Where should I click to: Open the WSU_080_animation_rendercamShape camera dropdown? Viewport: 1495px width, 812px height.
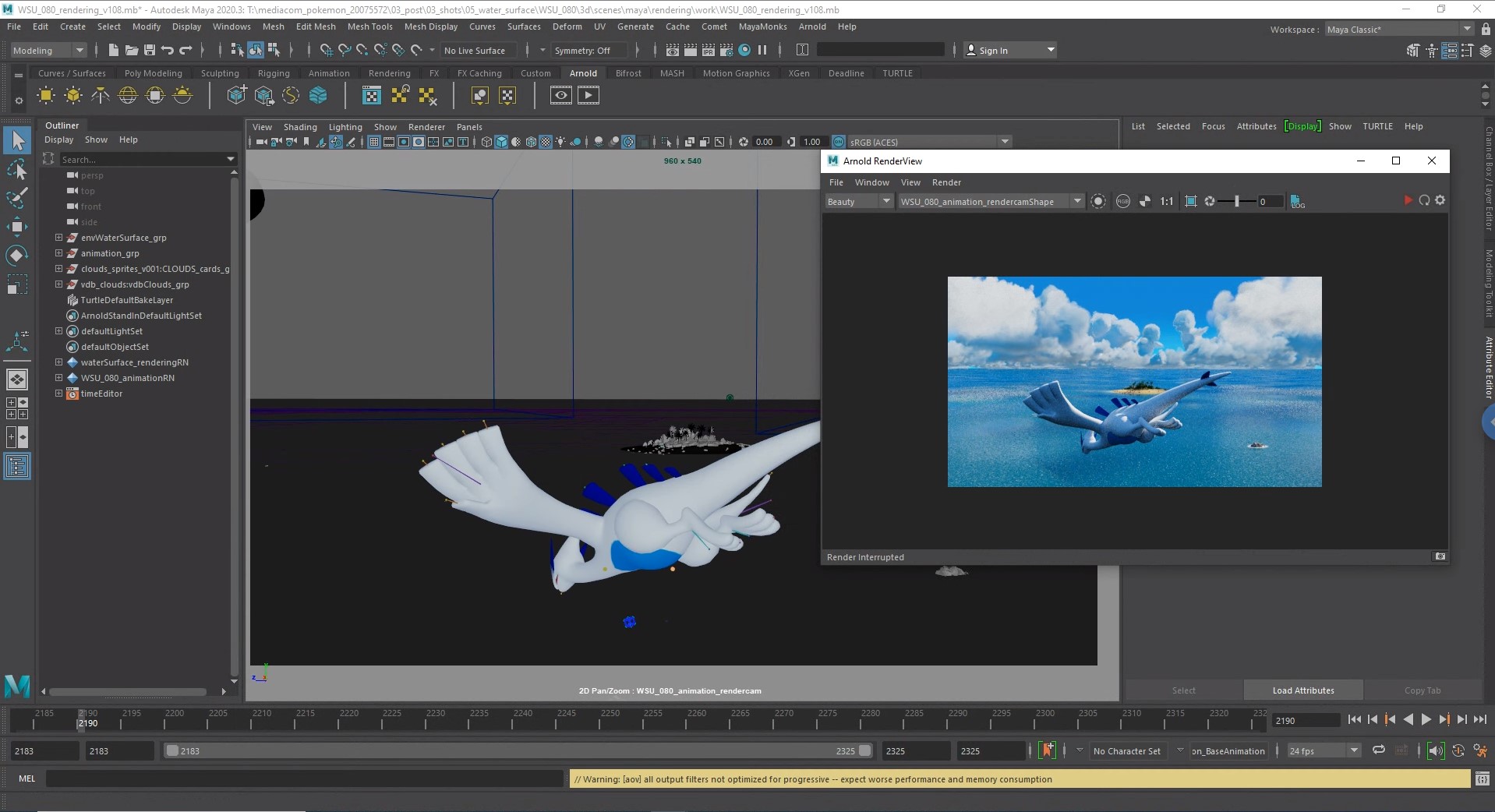coord(991,201)
